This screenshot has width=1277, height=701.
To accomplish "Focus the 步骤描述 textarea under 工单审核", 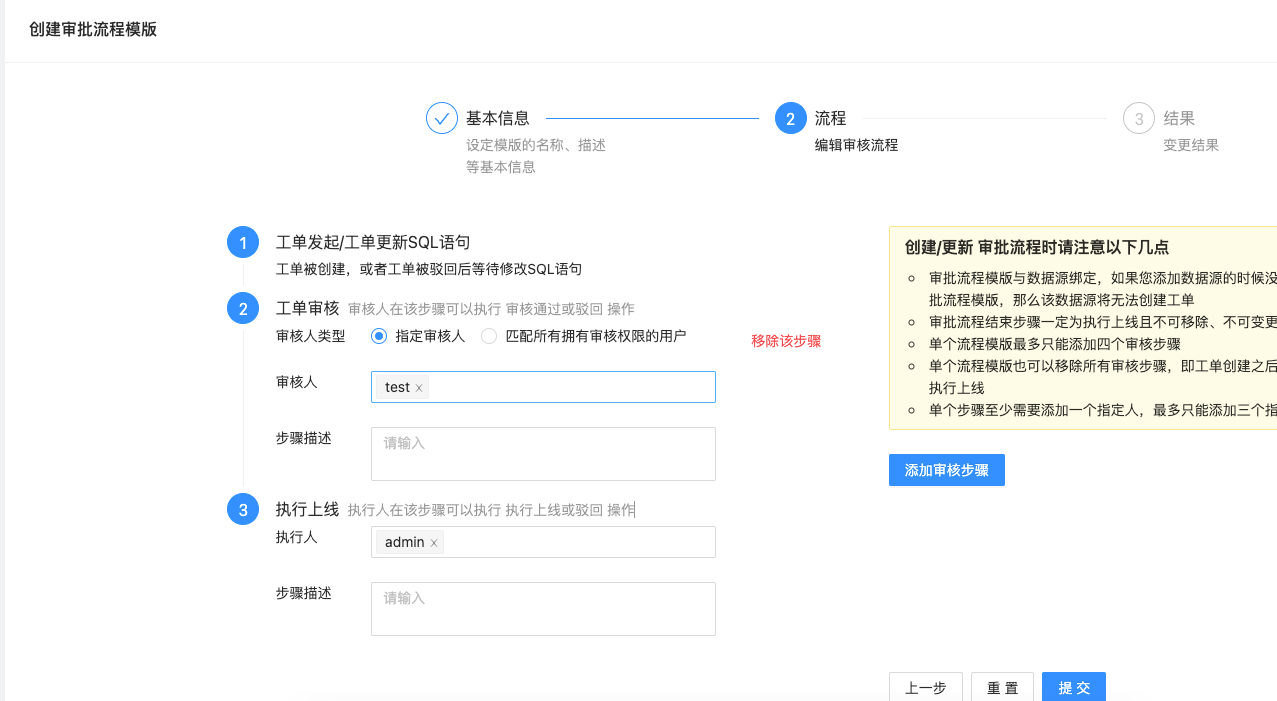I will pos(543,454).
